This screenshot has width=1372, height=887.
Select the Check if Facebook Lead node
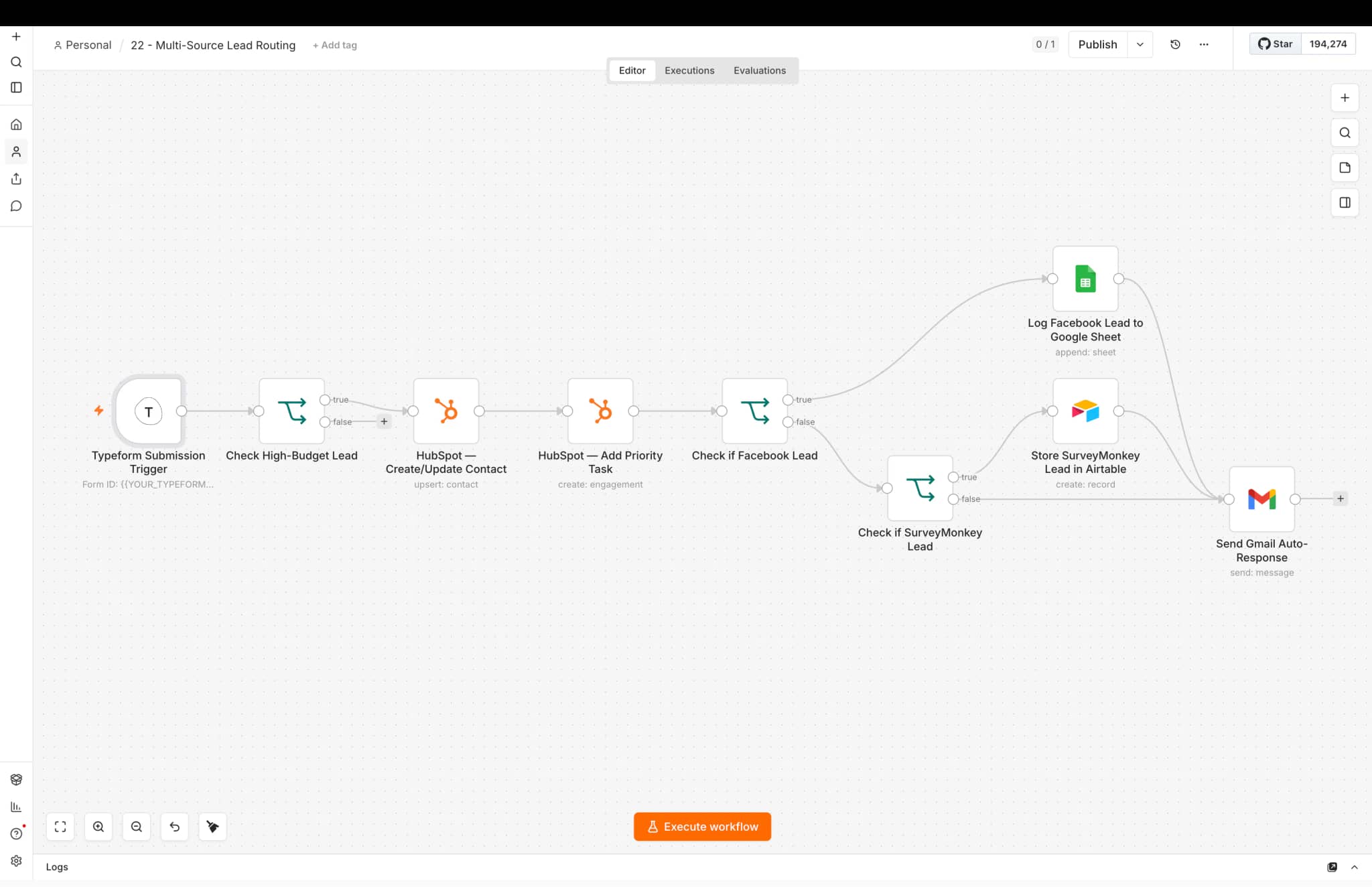tap(754, 411)
